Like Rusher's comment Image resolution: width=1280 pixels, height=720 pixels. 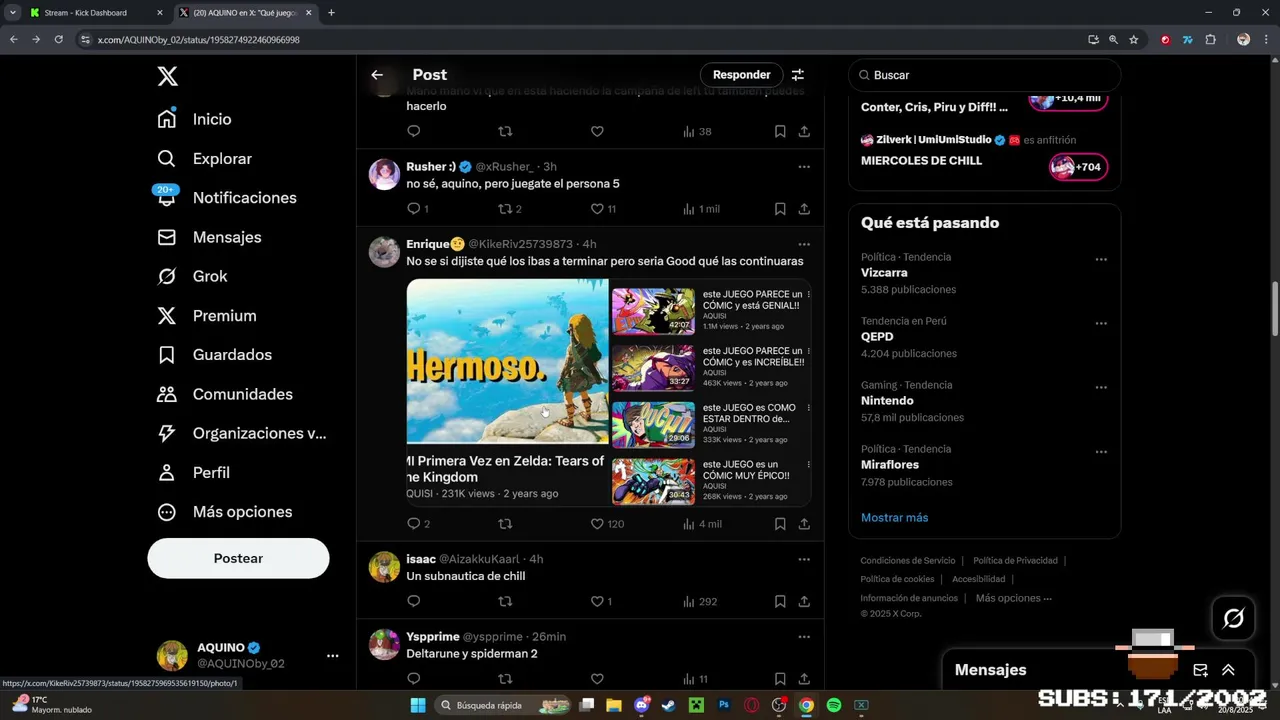(x=597, y=209)
